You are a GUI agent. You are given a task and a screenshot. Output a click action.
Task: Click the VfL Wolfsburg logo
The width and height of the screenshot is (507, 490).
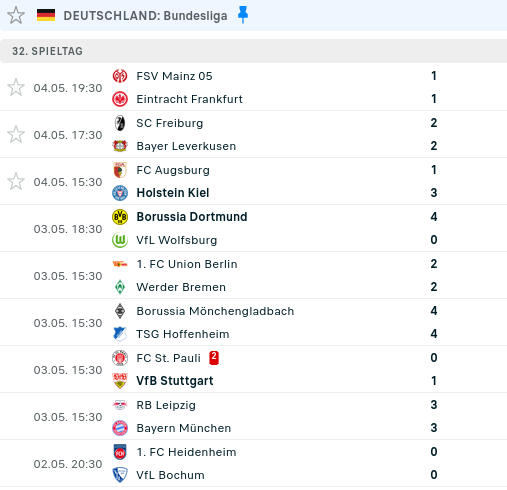pos(120,240)
